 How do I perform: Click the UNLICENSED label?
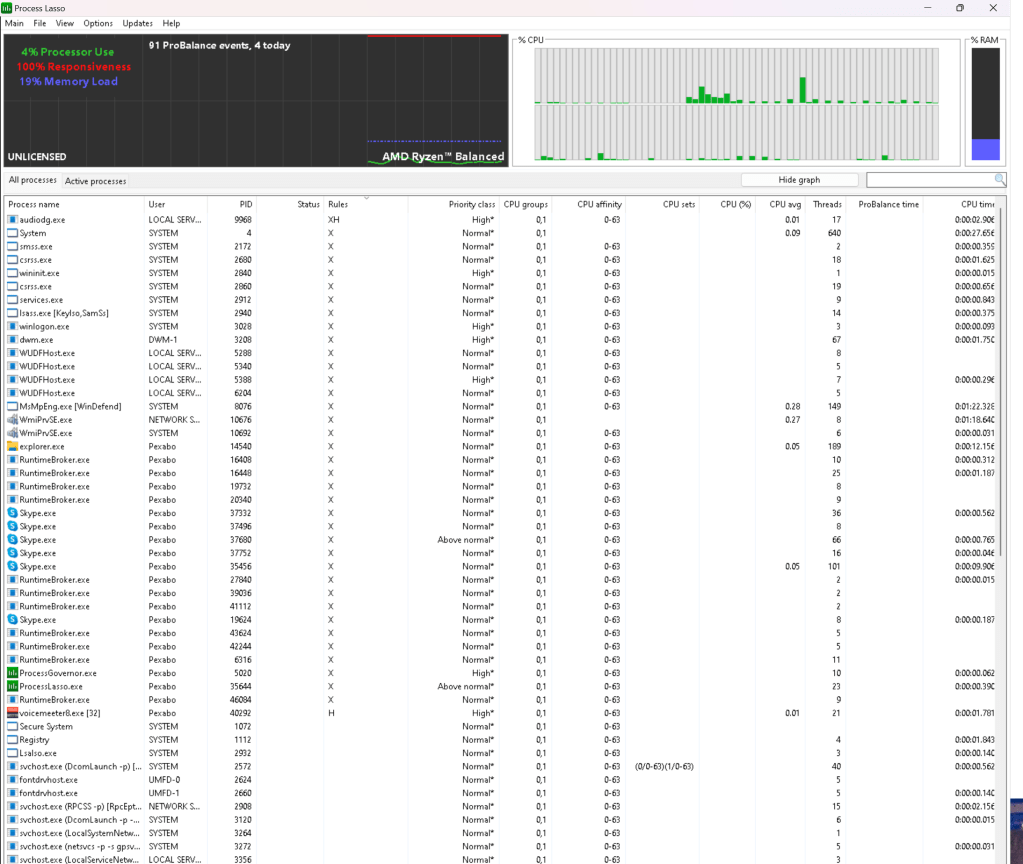pos(37,157)
